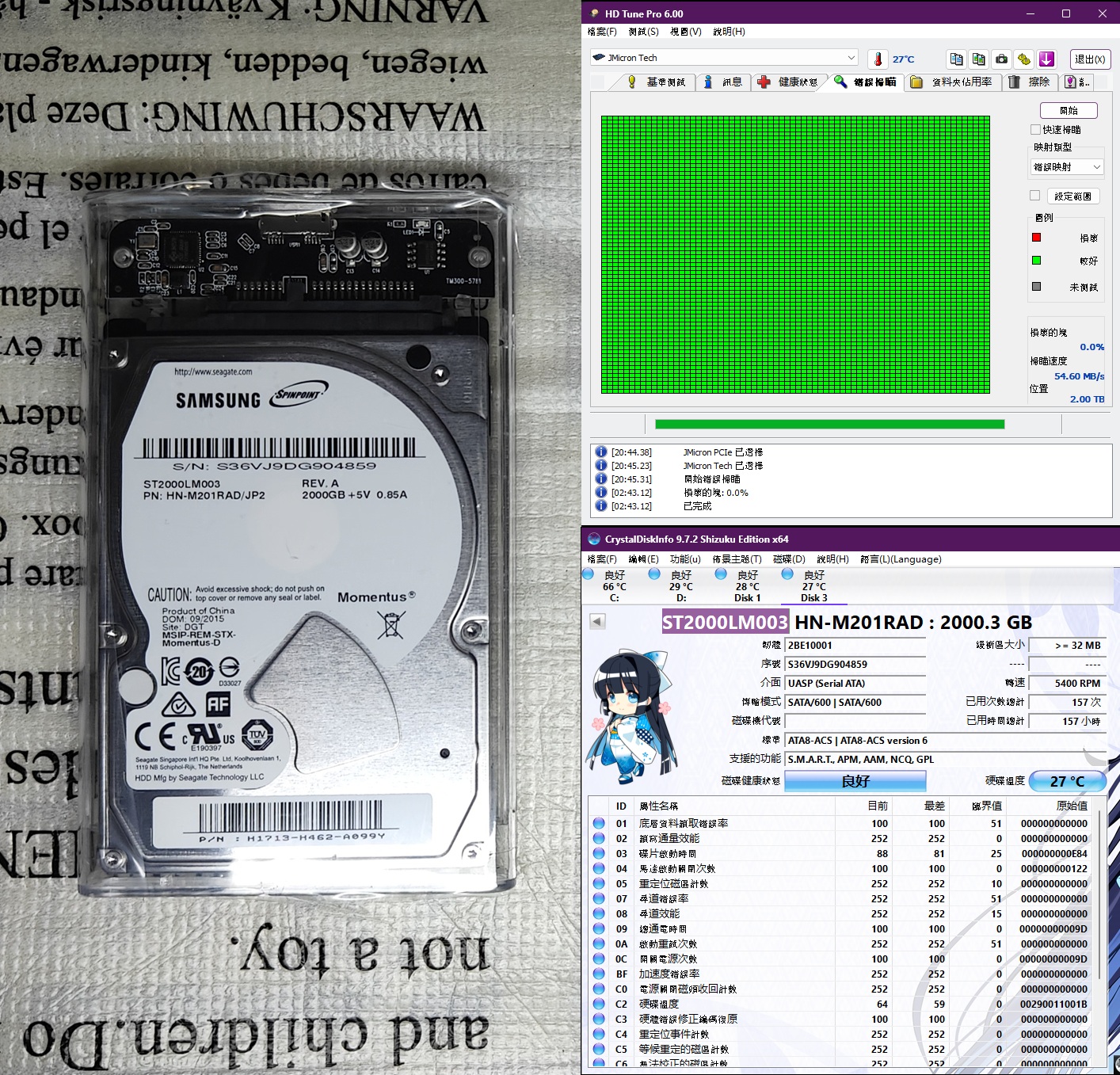Click the status orb of SMART row 03
Screen dimensions: 1120x1075
coord(600,853)
